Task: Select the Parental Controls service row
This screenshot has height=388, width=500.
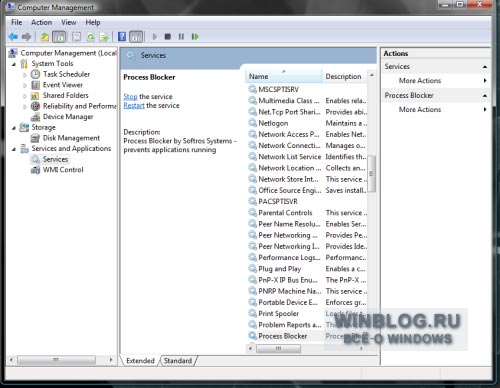Action: (307, 213)
